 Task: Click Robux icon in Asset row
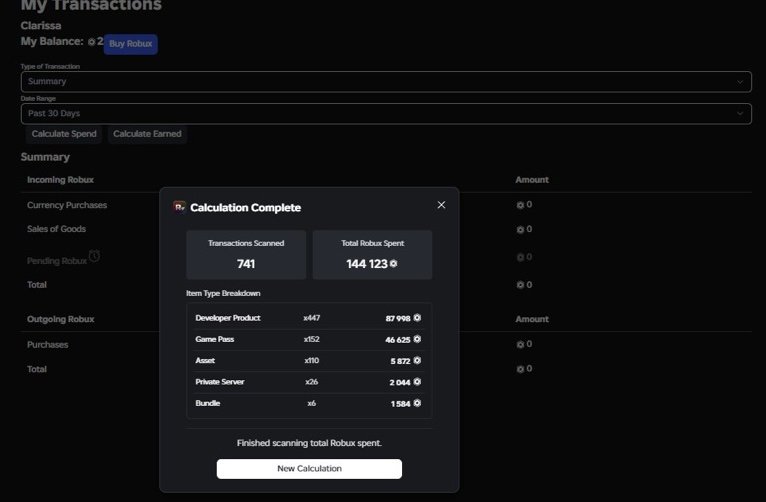click(417, 360)
